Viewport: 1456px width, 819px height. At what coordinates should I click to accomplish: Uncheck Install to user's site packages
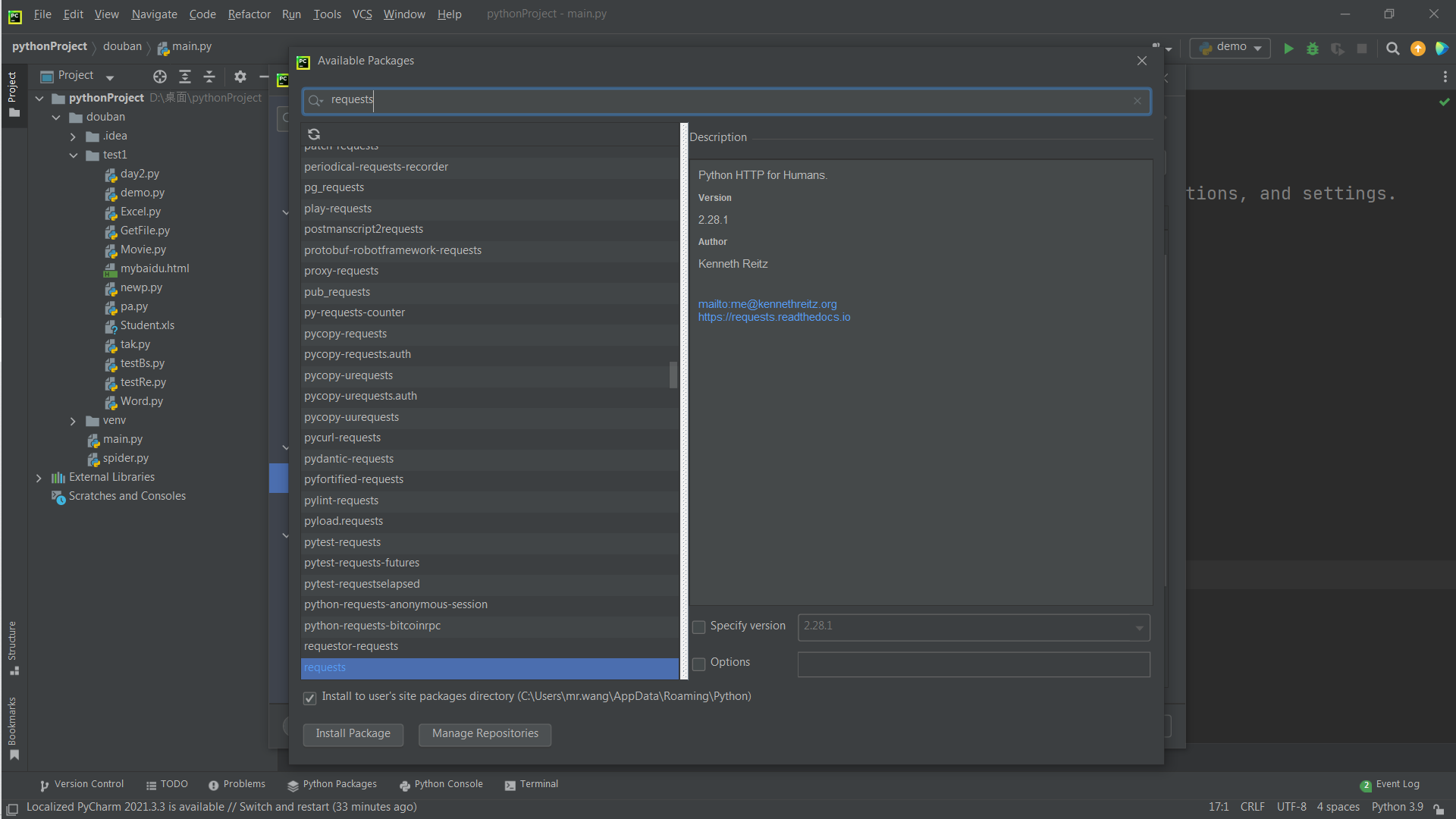click(x=310, y=698)
